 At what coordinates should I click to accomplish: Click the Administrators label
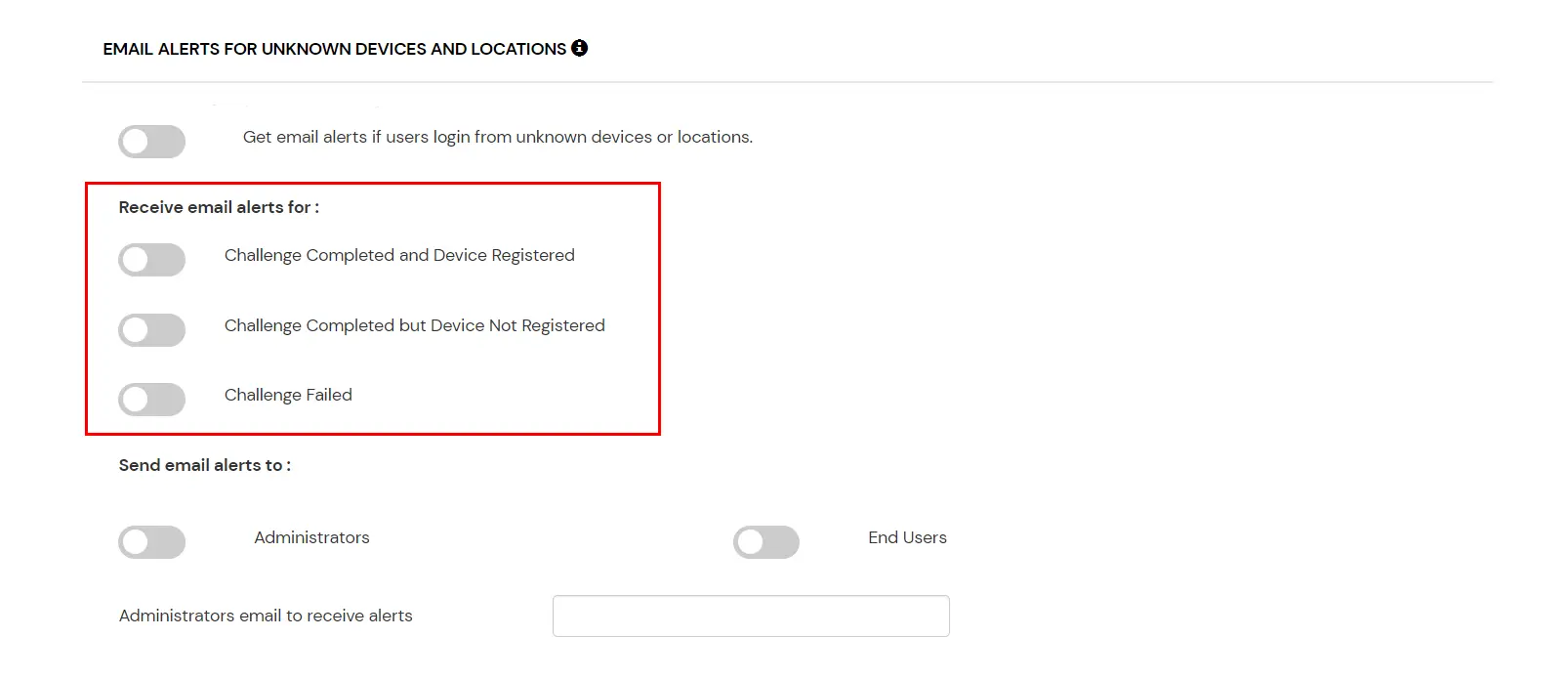[x=311, y=537]
